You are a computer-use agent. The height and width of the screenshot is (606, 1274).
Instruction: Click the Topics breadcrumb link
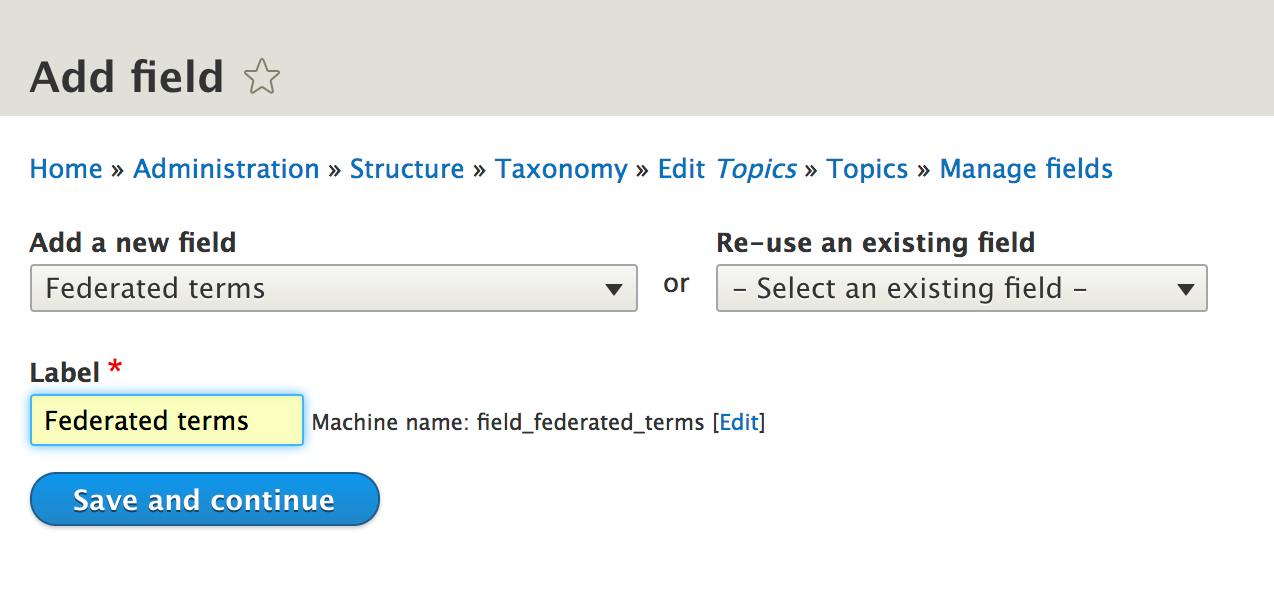[x=867, y=169]
